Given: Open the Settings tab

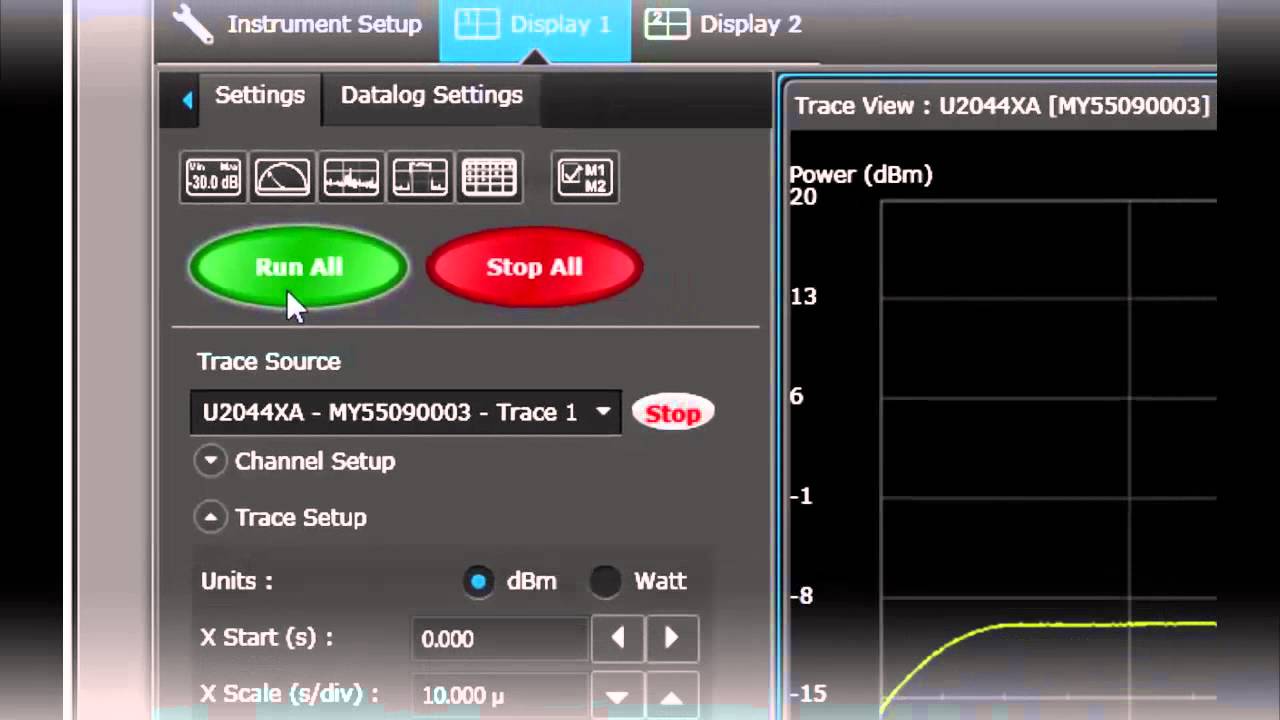Looking at the screenshot, I should point(260,96).
